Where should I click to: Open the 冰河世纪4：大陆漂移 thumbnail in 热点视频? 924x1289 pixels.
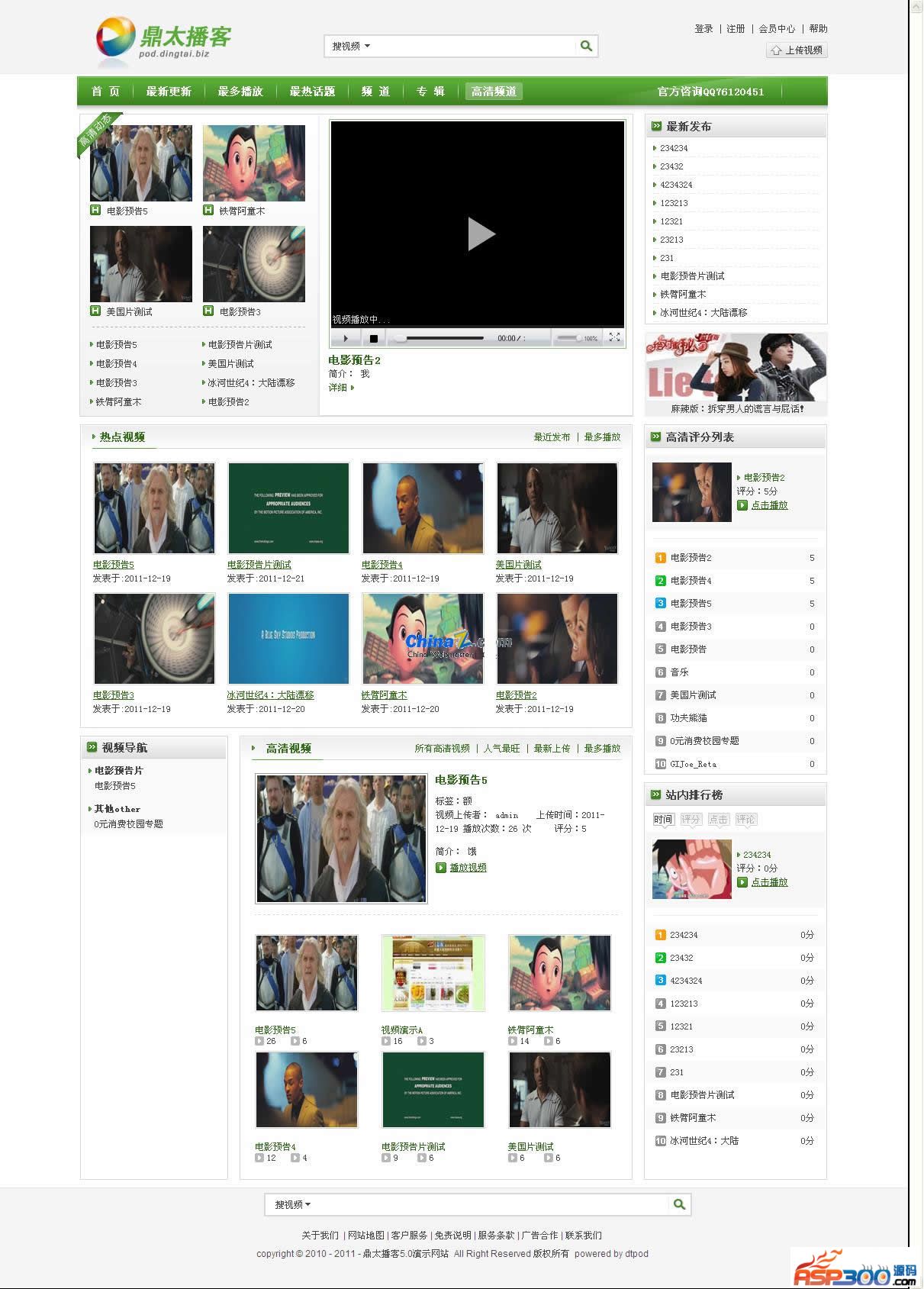(x=288, y=639)
